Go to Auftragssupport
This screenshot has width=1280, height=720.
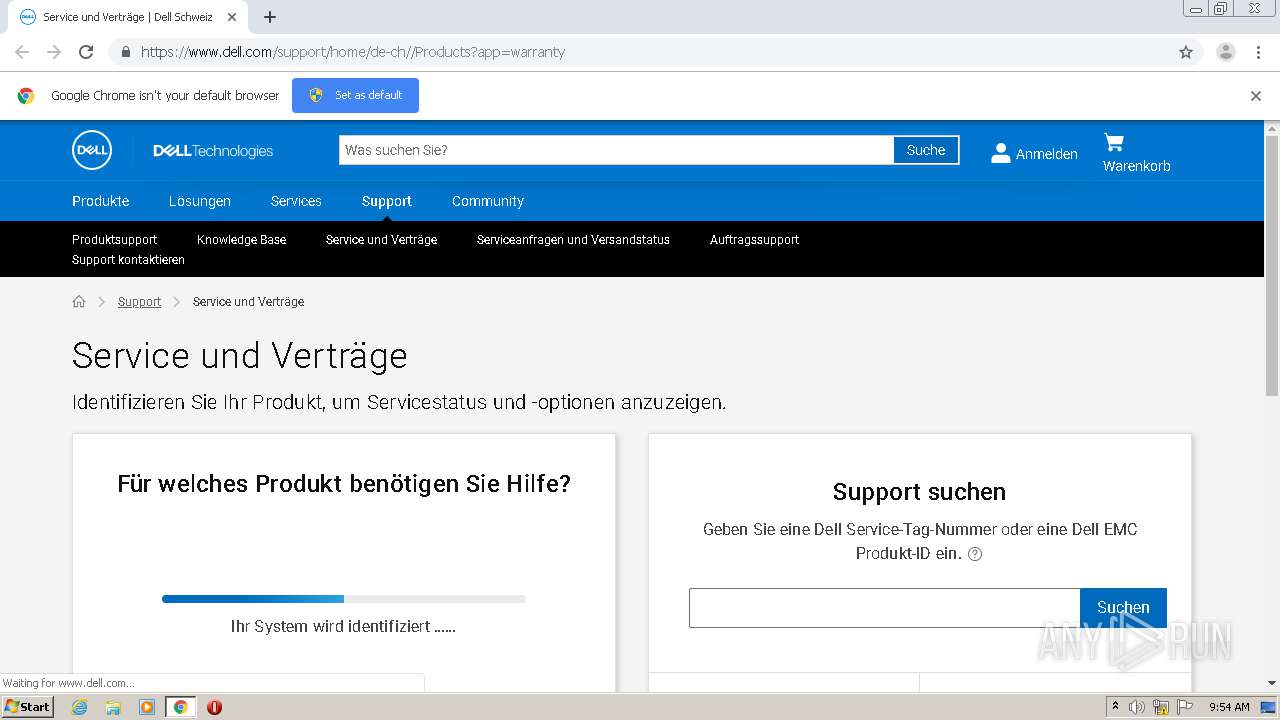755,240
